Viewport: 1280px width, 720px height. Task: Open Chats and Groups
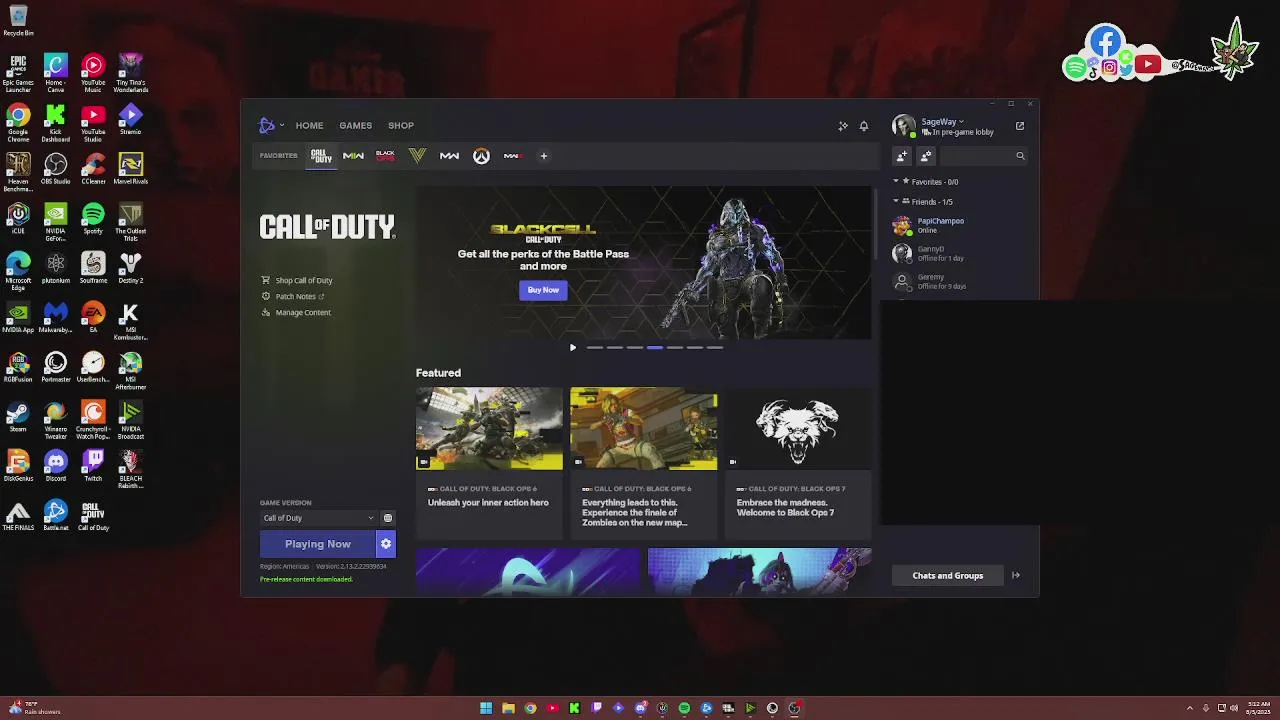click(x=947, y=576)
